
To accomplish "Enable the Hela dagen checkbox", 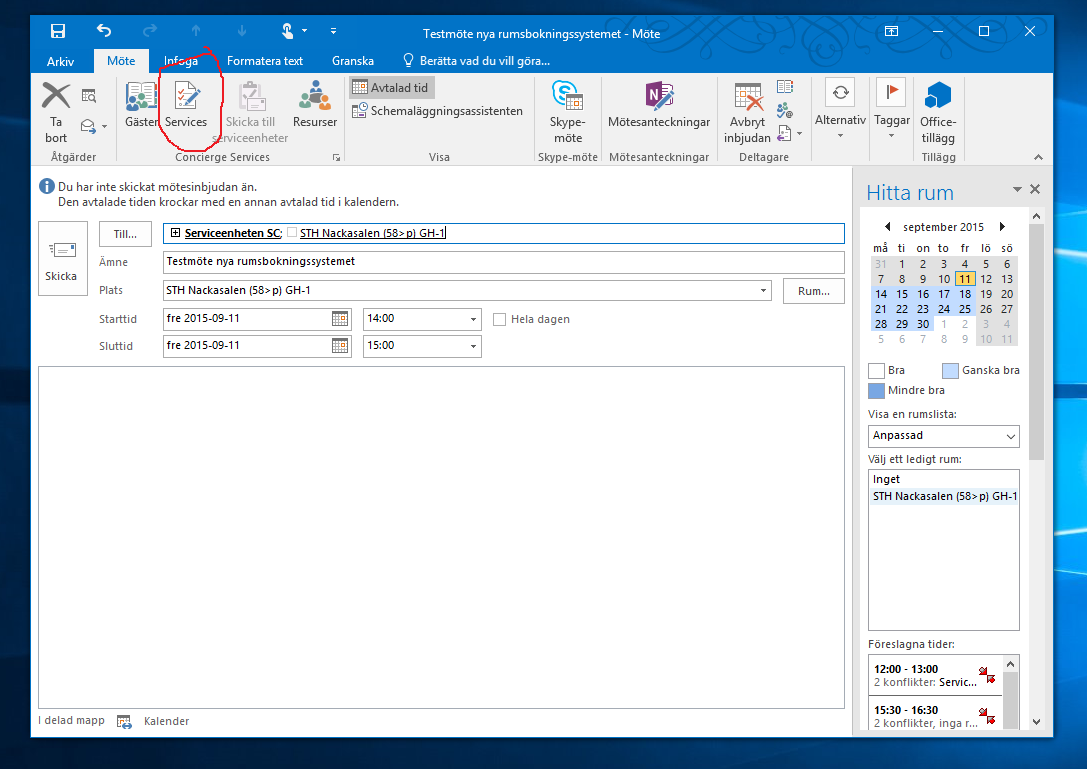I will 499,319.
